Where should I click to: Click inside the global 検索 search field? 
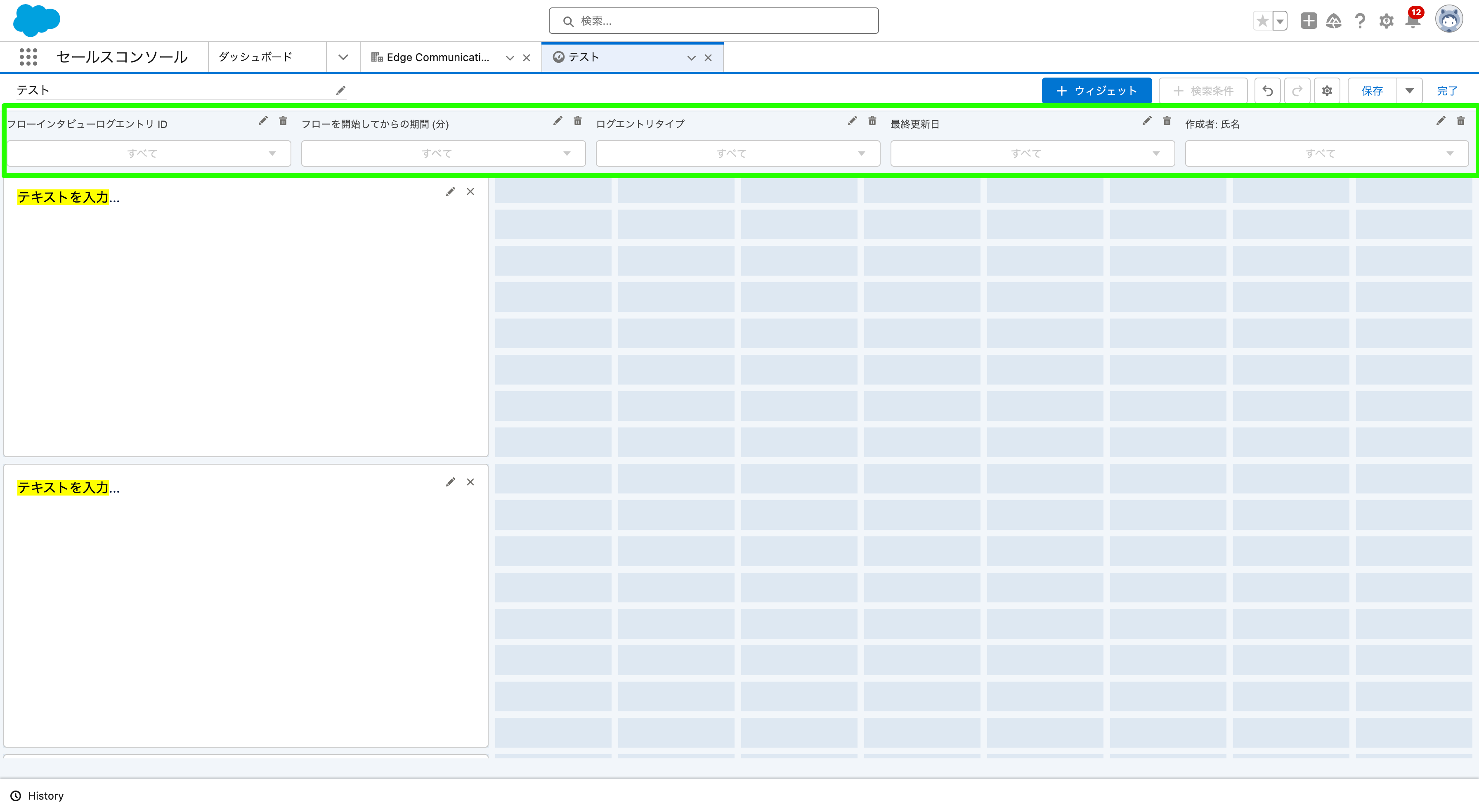[713, 20]
